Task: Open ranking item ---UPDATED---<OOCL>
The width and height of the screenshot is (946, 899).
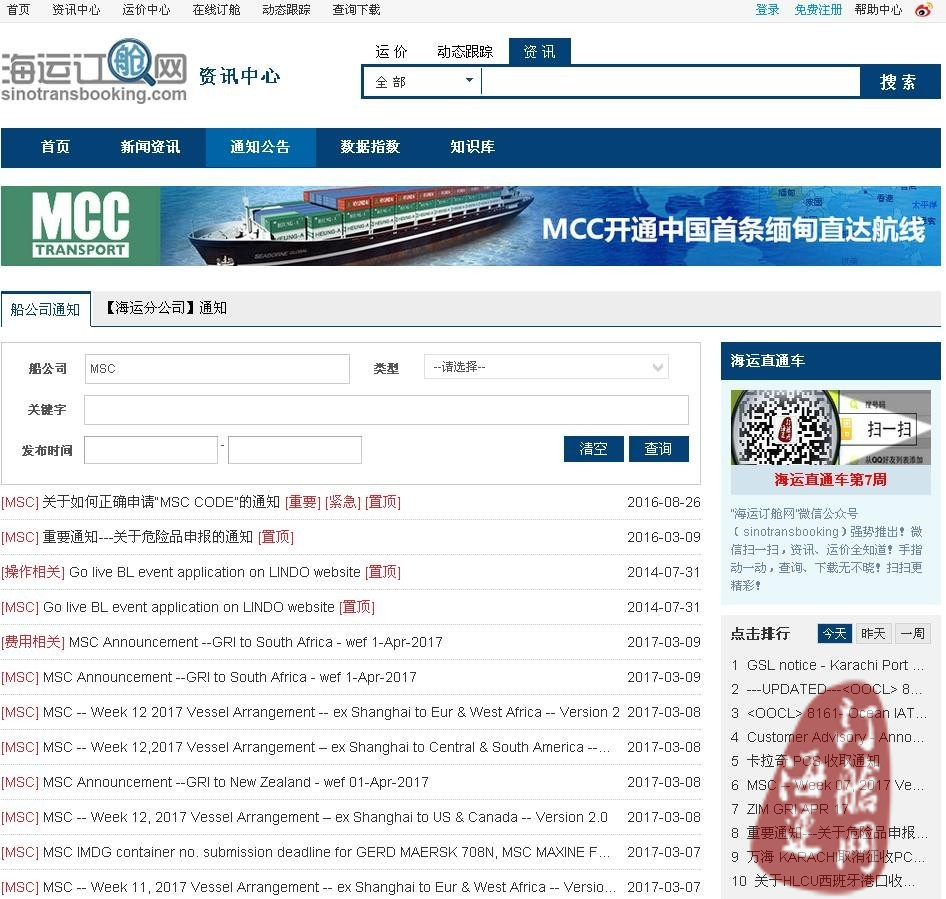Action: [x=834, y=689]
